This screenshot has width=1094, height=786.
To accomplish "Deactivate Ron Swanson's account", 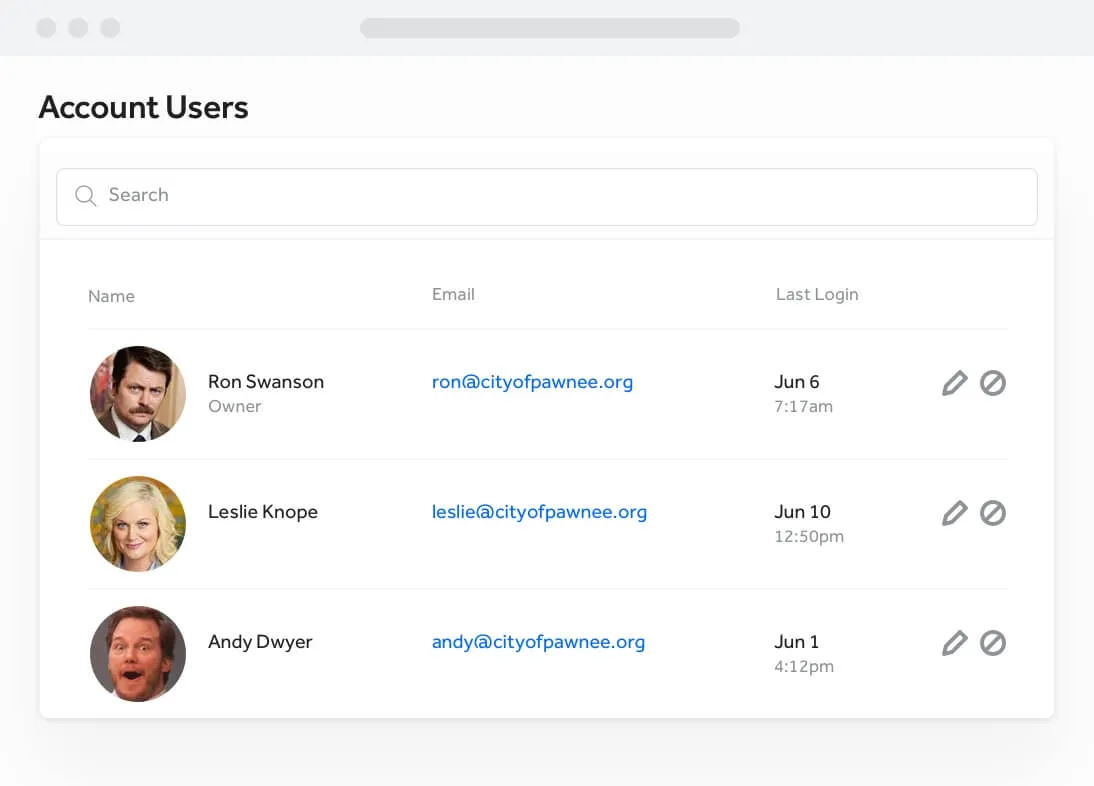I will [993, 383].
